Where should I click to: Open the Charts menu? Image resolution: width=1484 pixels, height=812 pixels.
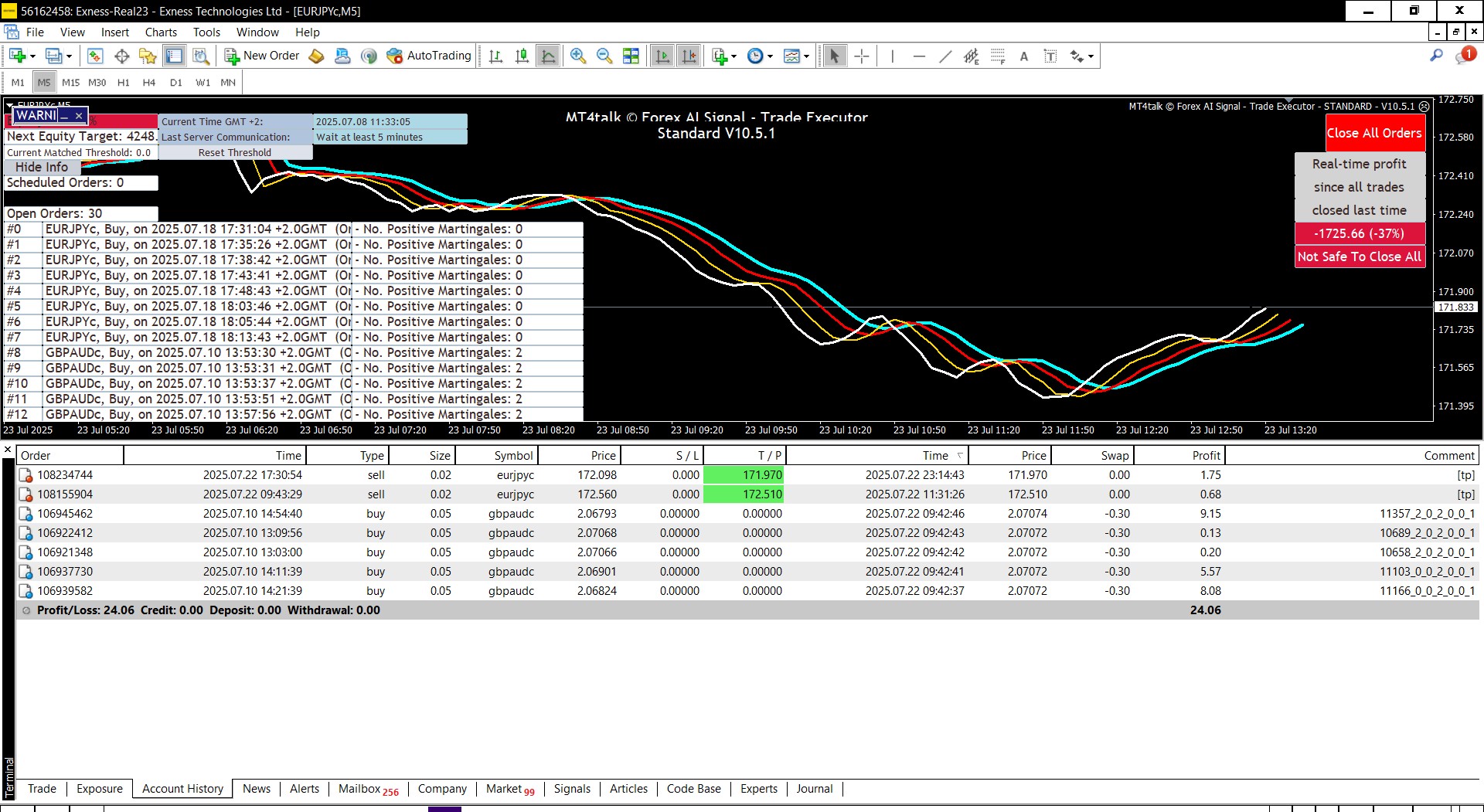(161, 32)
